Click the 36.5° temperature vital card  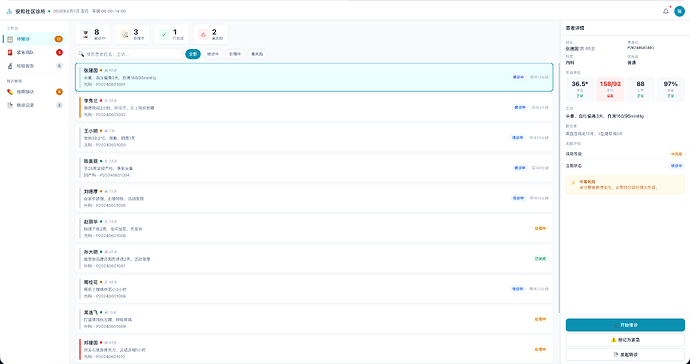tap(580, 89)
